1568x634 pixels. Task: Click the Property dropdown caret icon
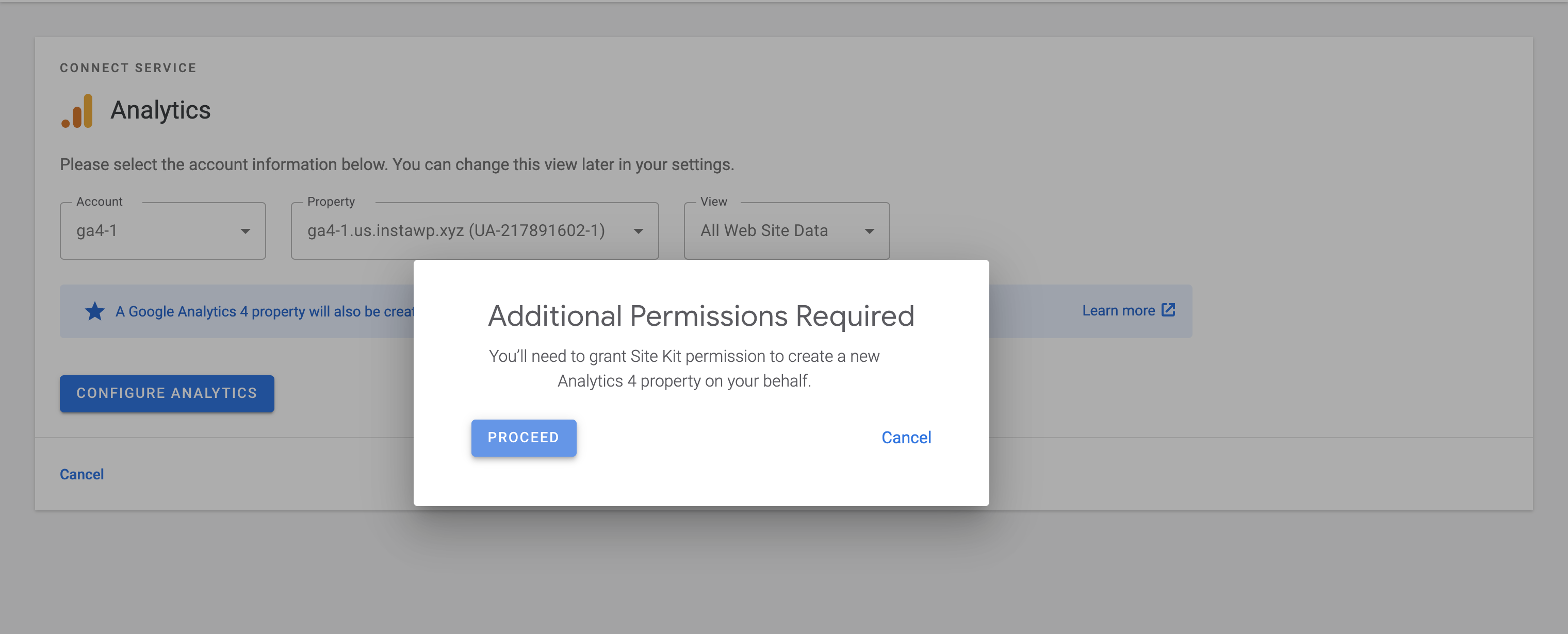638,231
